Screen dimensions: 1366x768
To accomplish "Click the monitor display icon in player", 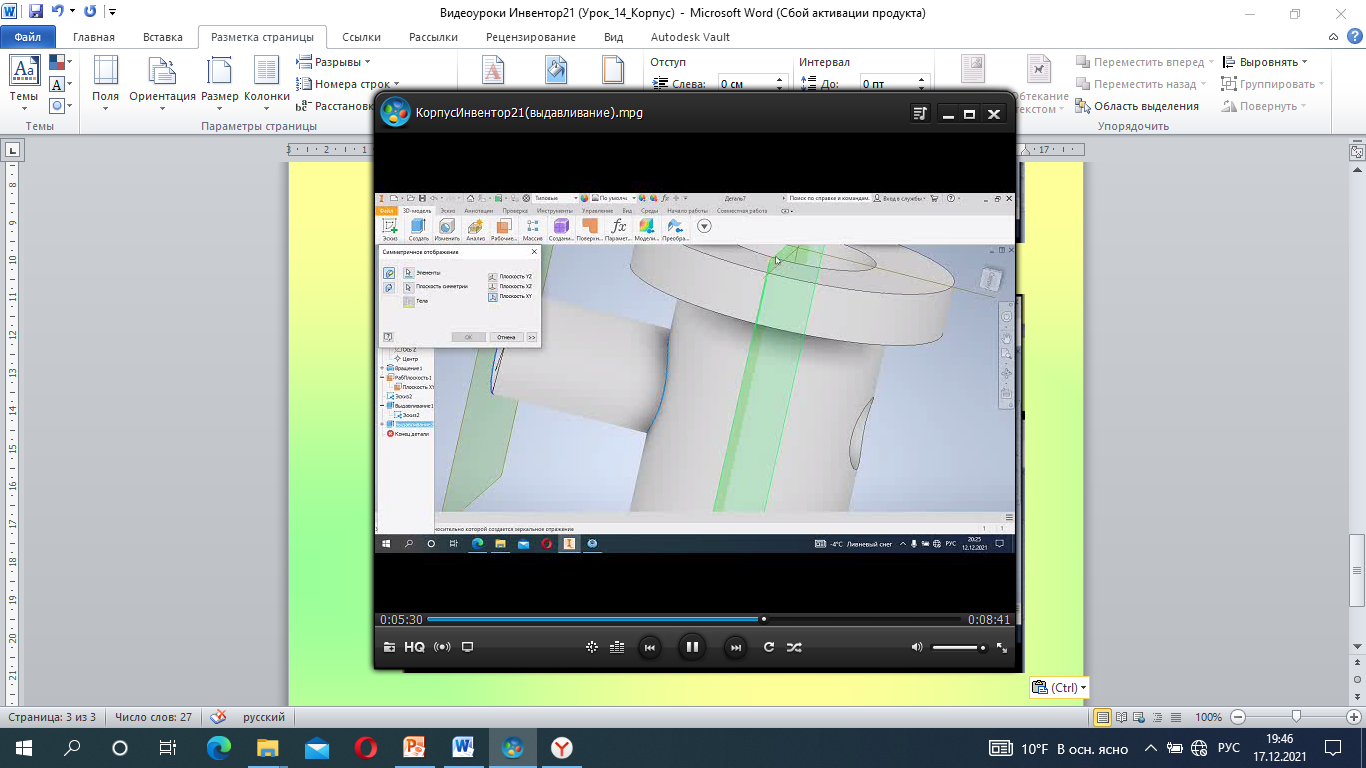I will [467, 647].
